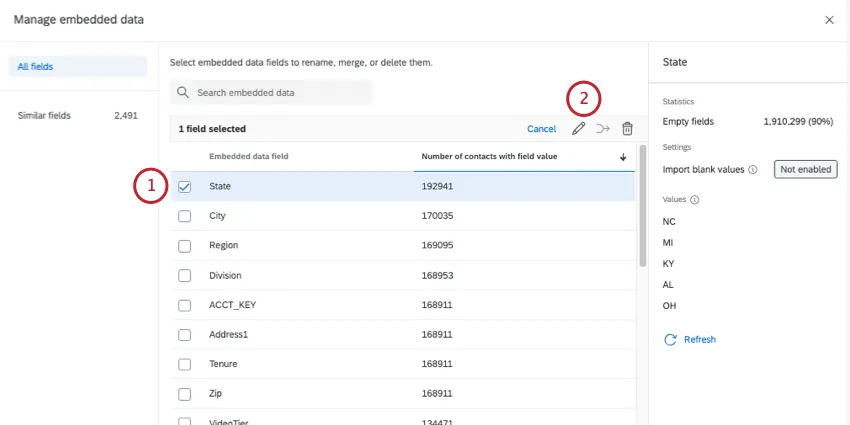
Task: Click the info icon next to Values
Action: pyautogui.click(x=695, y=200)
